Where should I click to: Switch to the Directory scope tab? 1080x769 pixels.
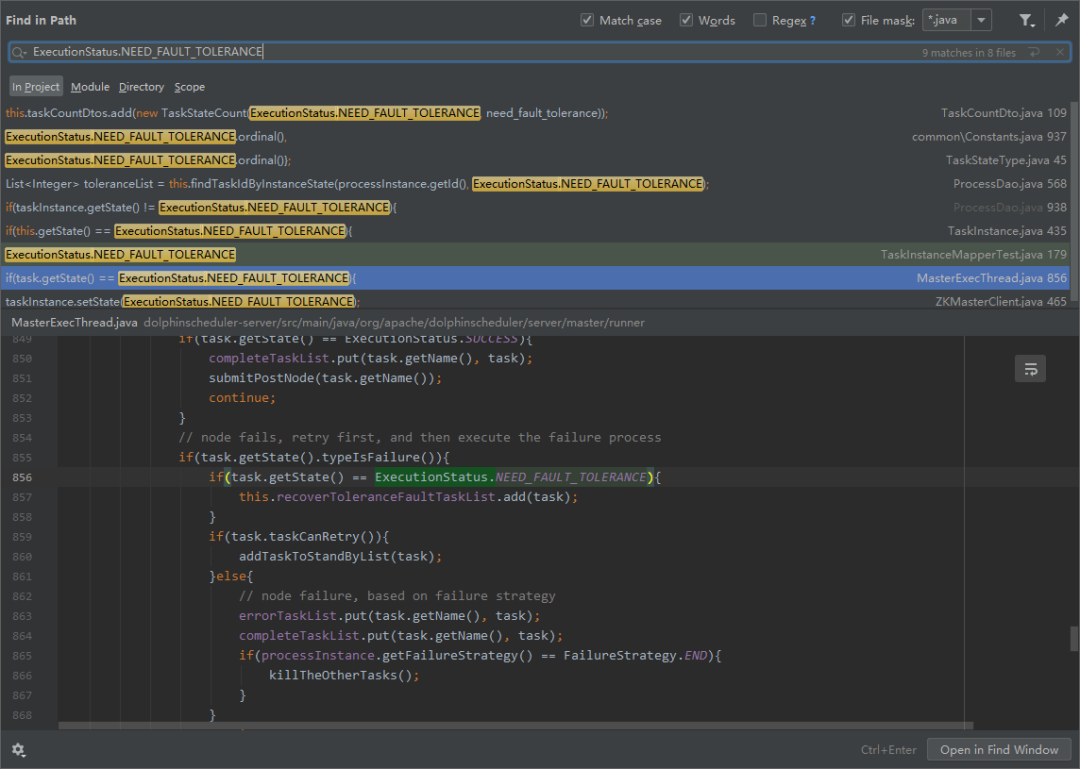(141, 87)
